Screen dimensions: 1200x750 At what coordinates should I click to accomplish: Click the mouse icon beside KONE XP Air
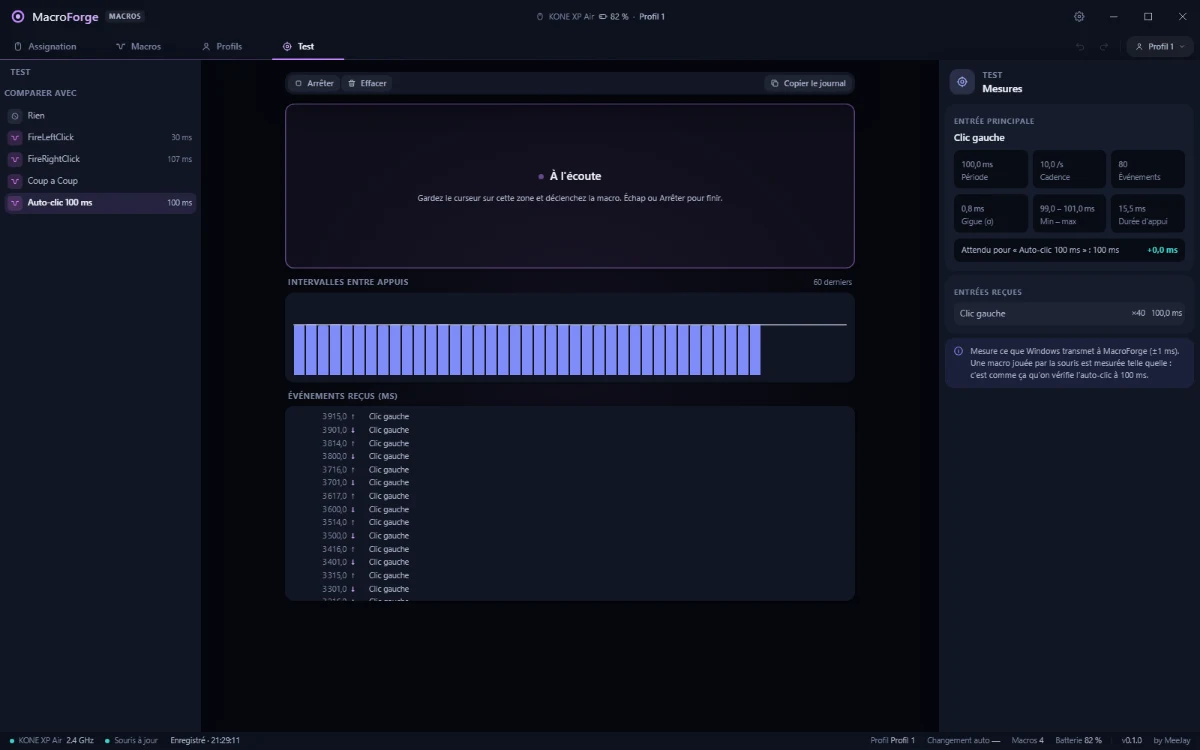click(x=540, y=17)
